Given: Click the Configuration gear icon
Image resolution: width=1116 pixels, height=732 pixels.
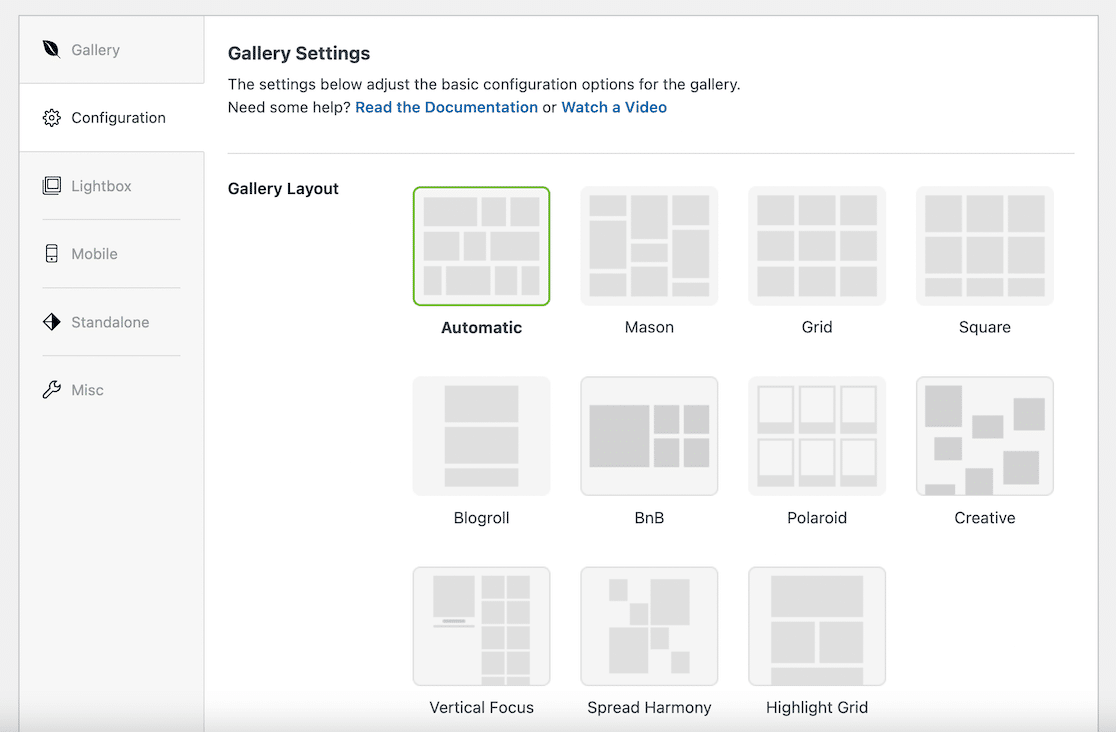Looking at the screenshot, I should (51, 118).
